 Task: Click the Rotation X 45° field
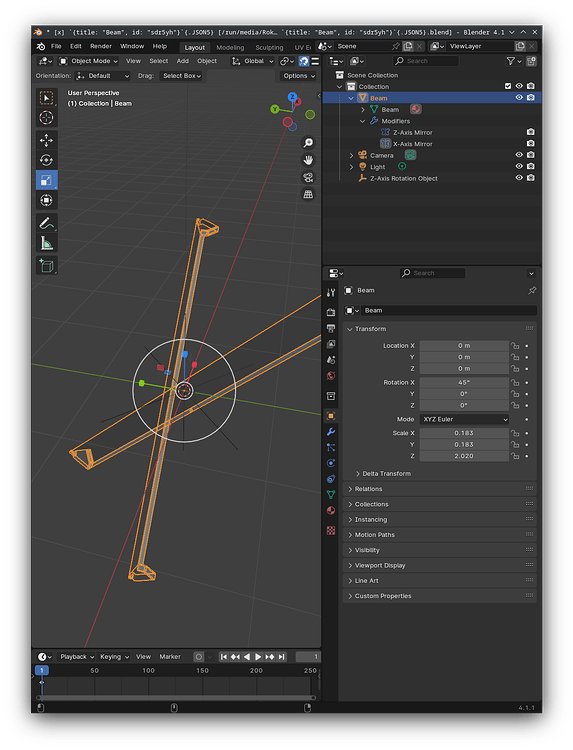pyautogui.click(x=464, y=383)
